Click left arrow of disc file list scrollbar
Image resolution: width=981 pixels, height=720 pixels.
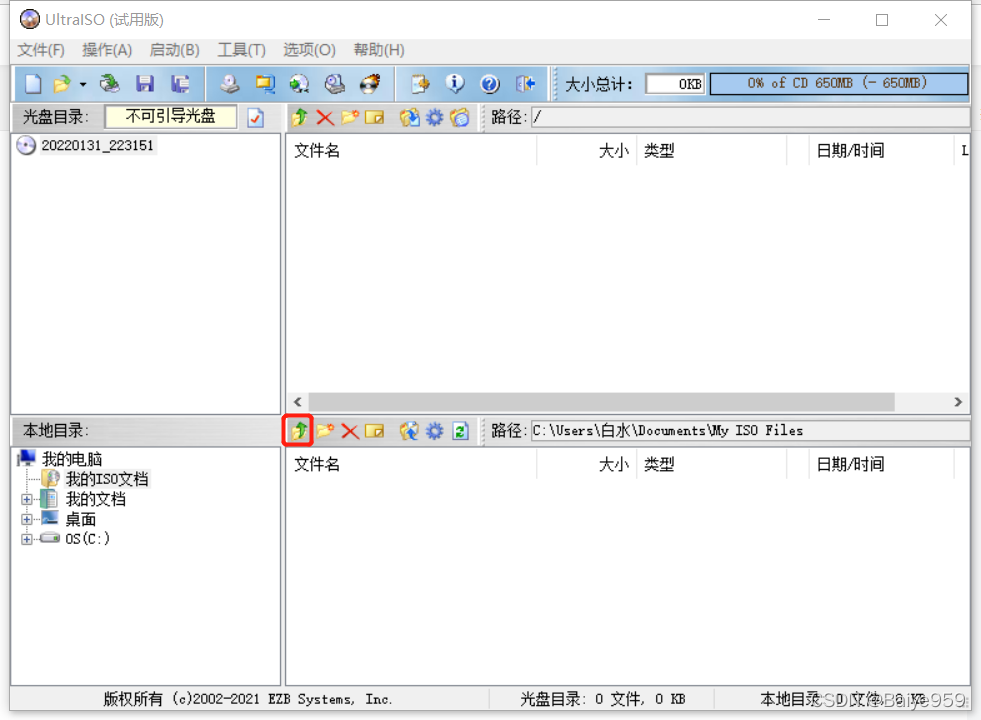298,402
